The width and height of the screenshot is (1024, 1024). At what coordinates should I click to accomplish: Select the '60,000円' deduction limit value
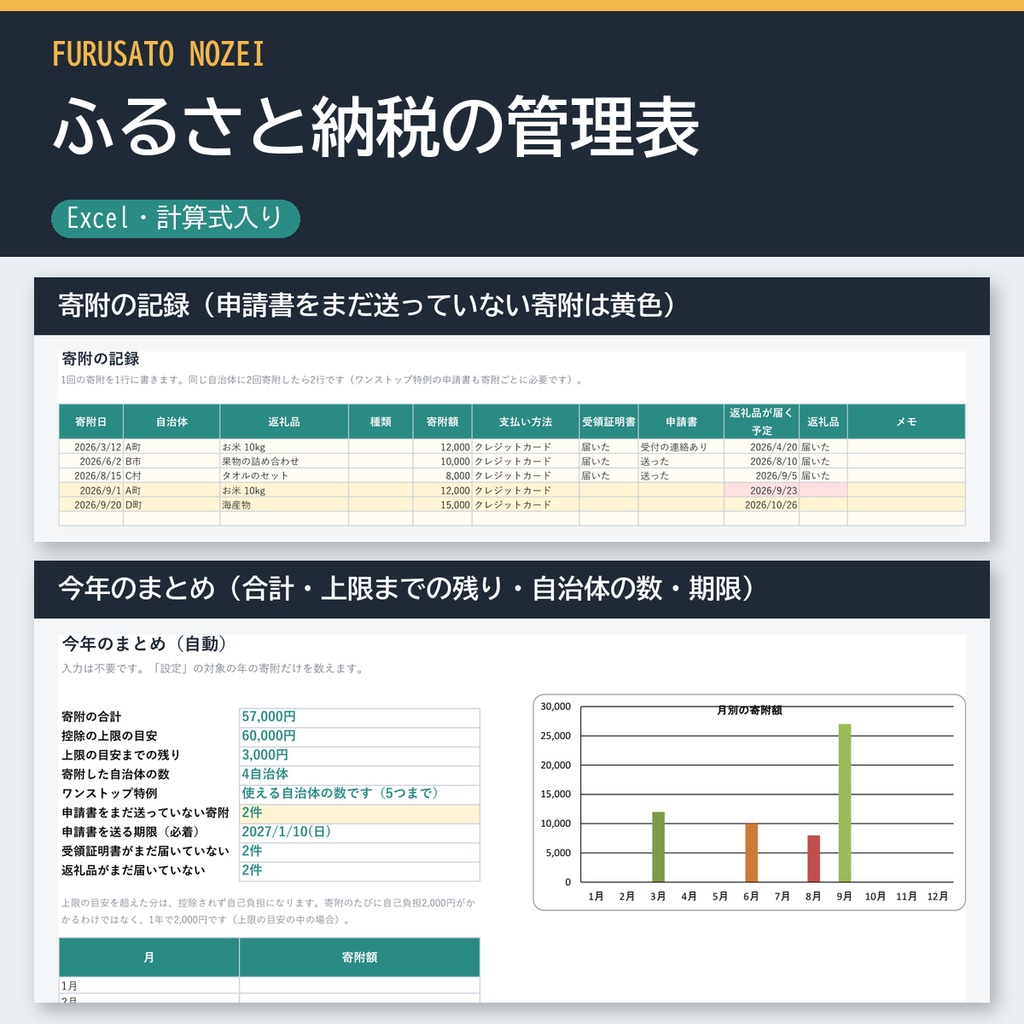click(360, 736)
